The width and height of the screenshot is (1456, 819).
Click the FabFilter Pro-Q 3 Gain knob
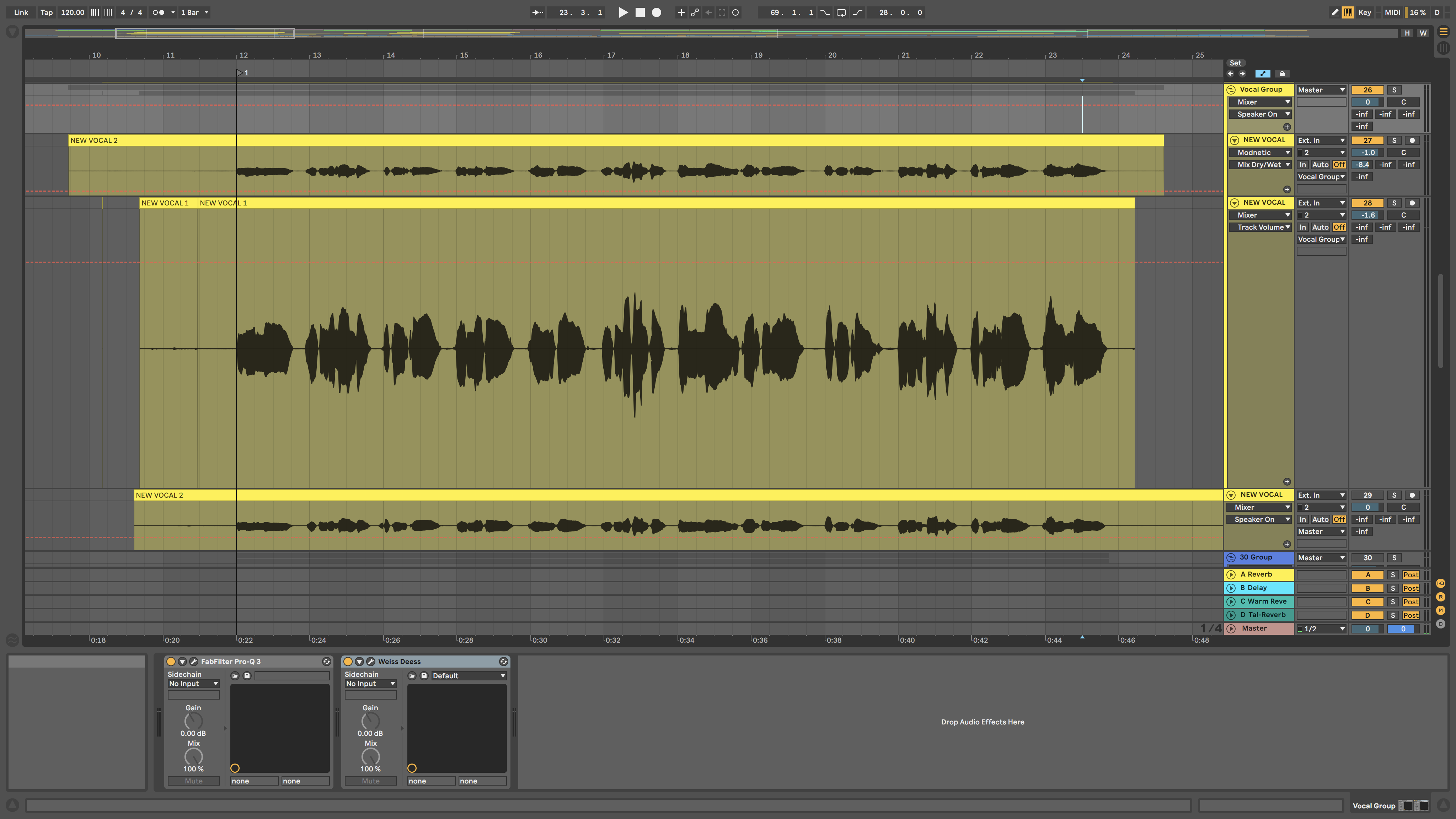[193, 721]
